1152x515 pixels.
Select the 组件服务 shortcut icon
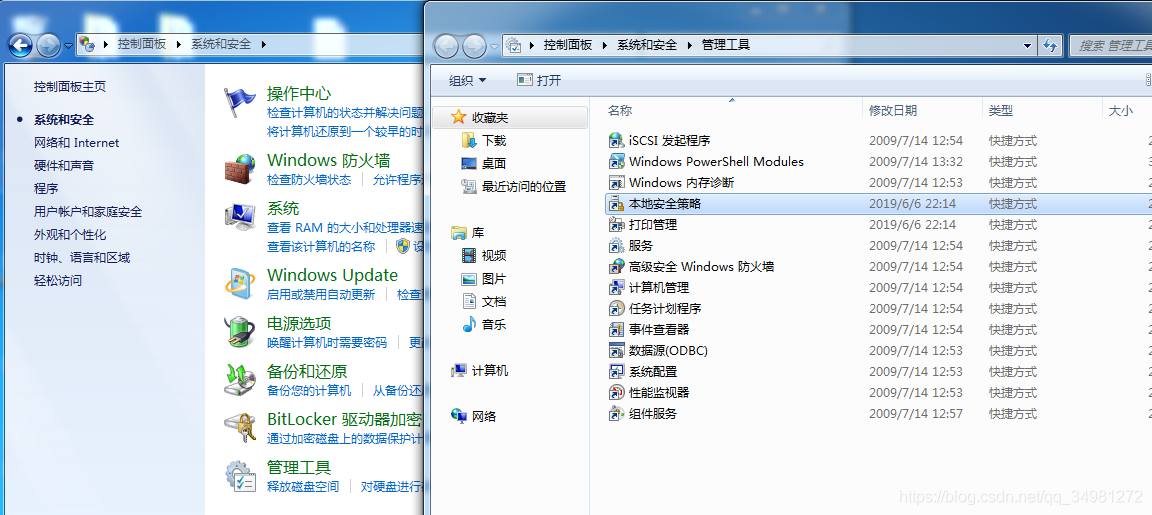point(617,414)
